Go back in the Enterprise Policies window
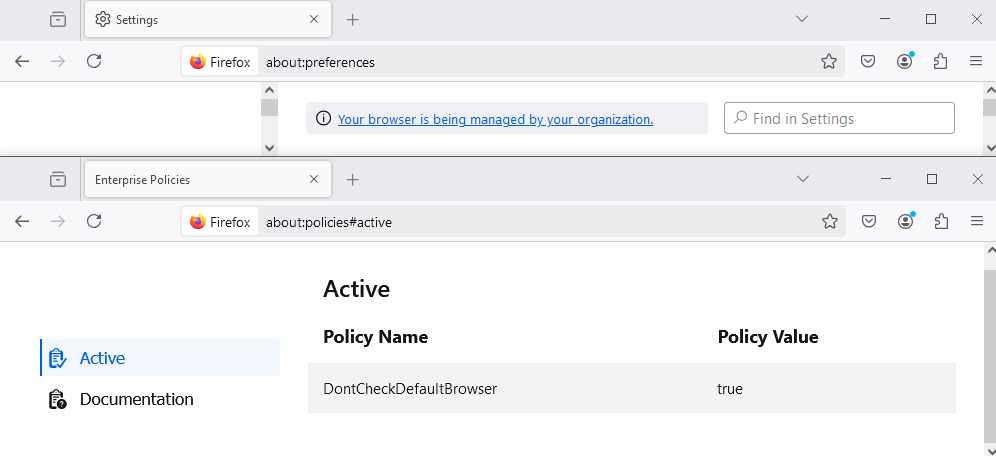This screenshot has width=996, height=456. tap(22, 222)
